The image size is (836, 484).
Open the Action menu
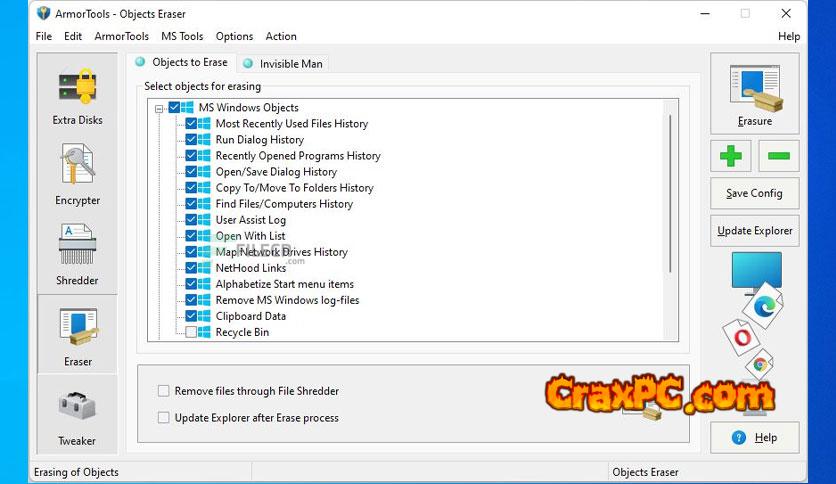pyautogui.click(x=281, y=36)
